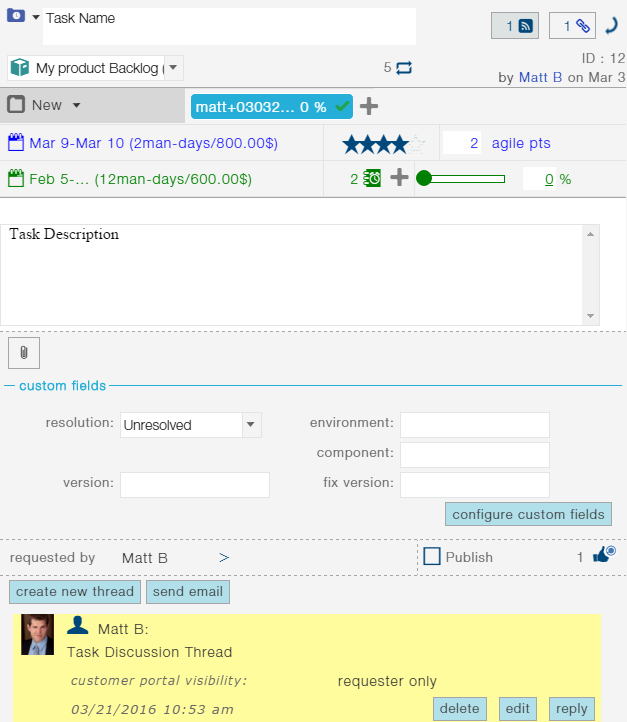Select requester name Matt B

(145, 558)
